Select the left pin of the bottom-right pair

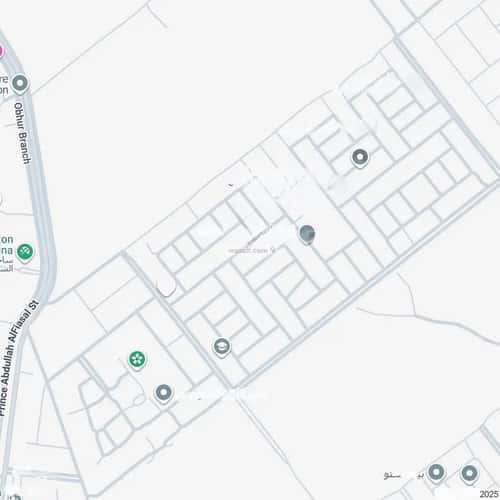coord(436,473)
